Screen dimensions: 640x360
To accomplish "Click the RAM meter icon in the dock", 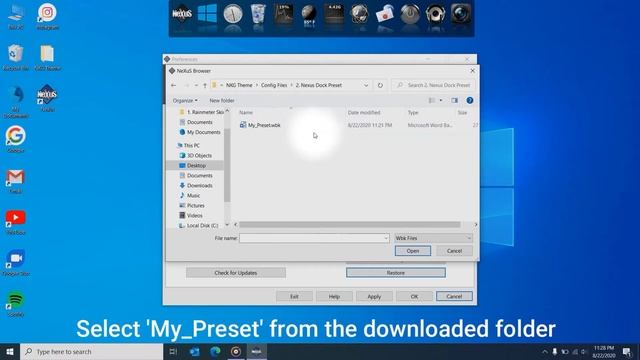I will coord(334,14).
